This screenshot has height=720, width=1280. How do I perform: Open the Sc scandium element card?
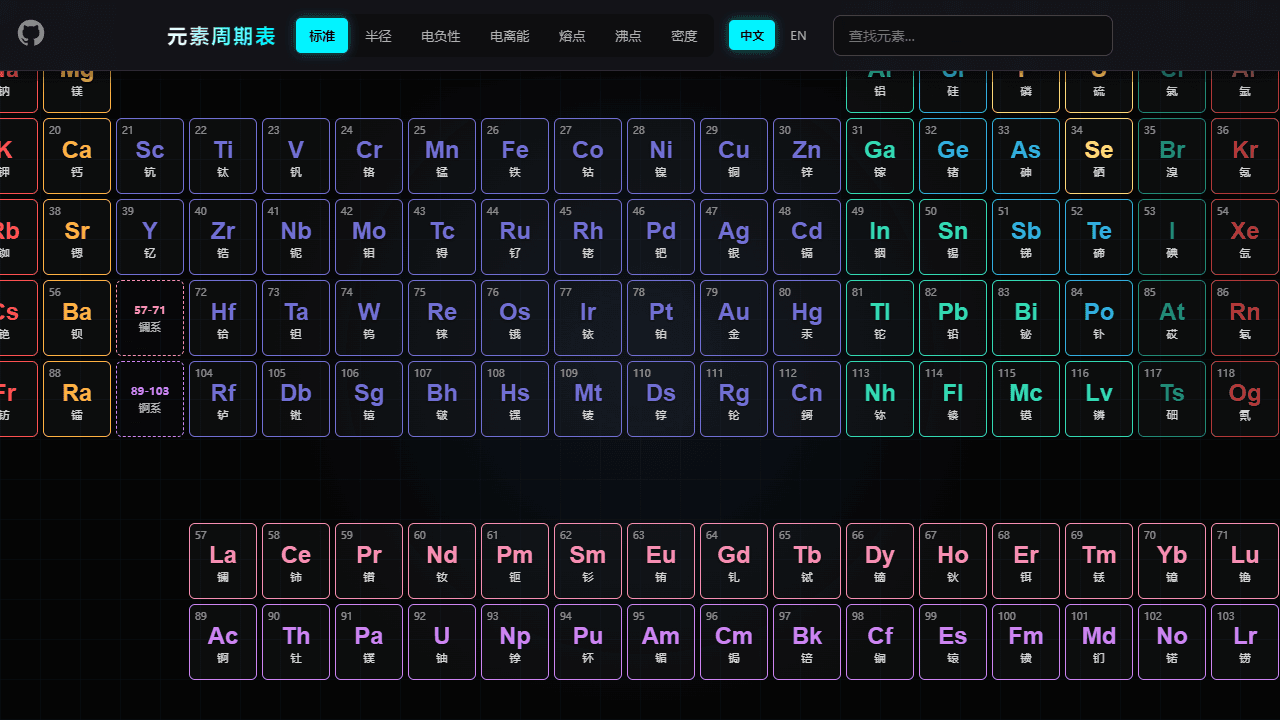150,156
